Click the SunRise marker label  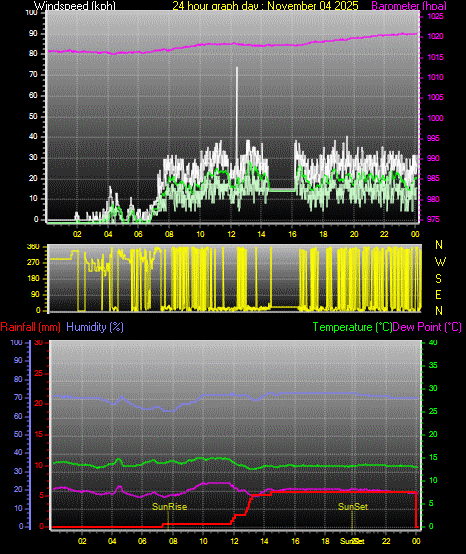click(170, 507)
